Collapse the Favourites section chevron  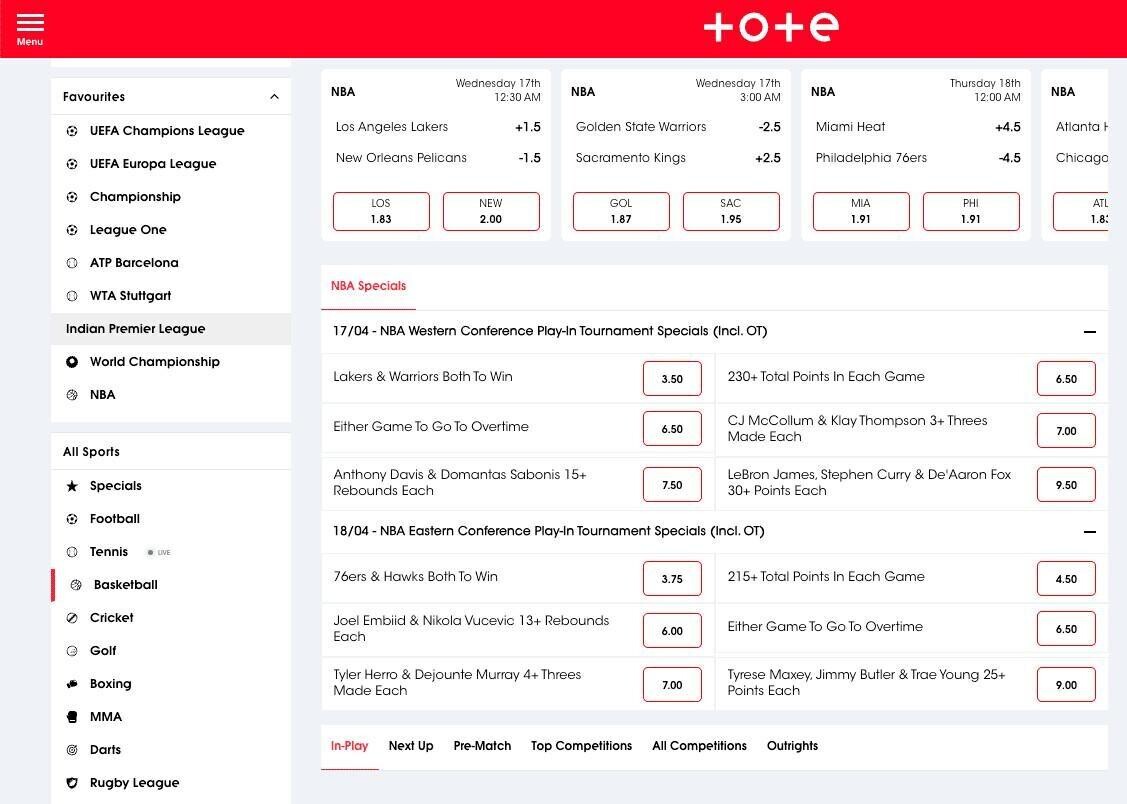[274, 97]
